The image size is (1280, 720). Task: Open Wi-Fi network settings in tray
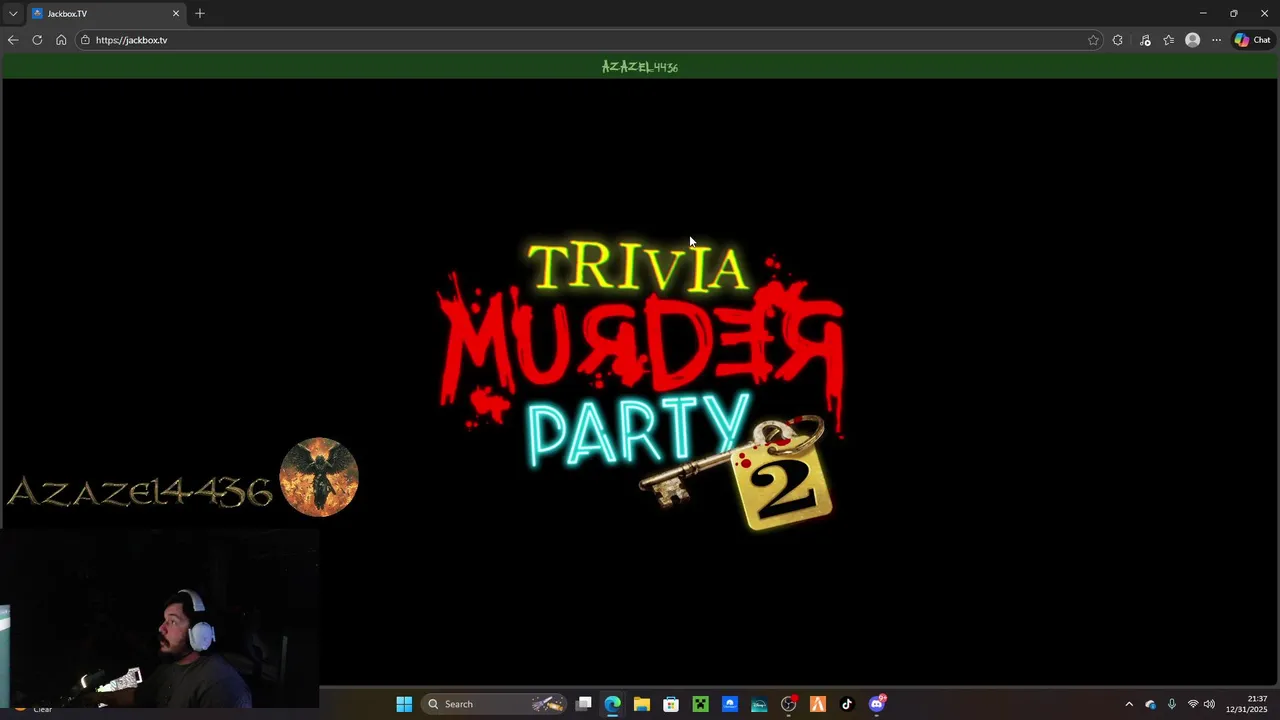click(x=1193, y=704)
